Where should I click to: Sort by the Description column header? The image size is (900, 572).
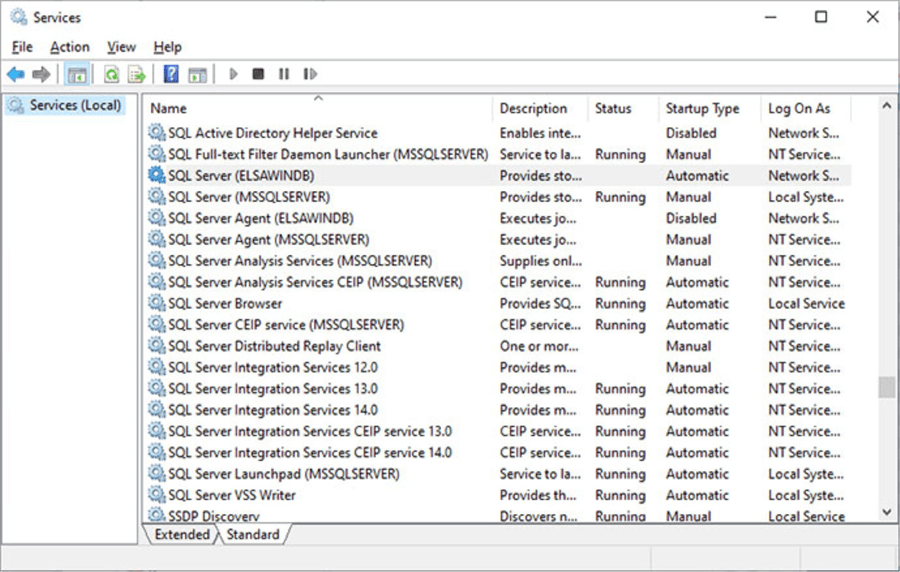point(540,108)
